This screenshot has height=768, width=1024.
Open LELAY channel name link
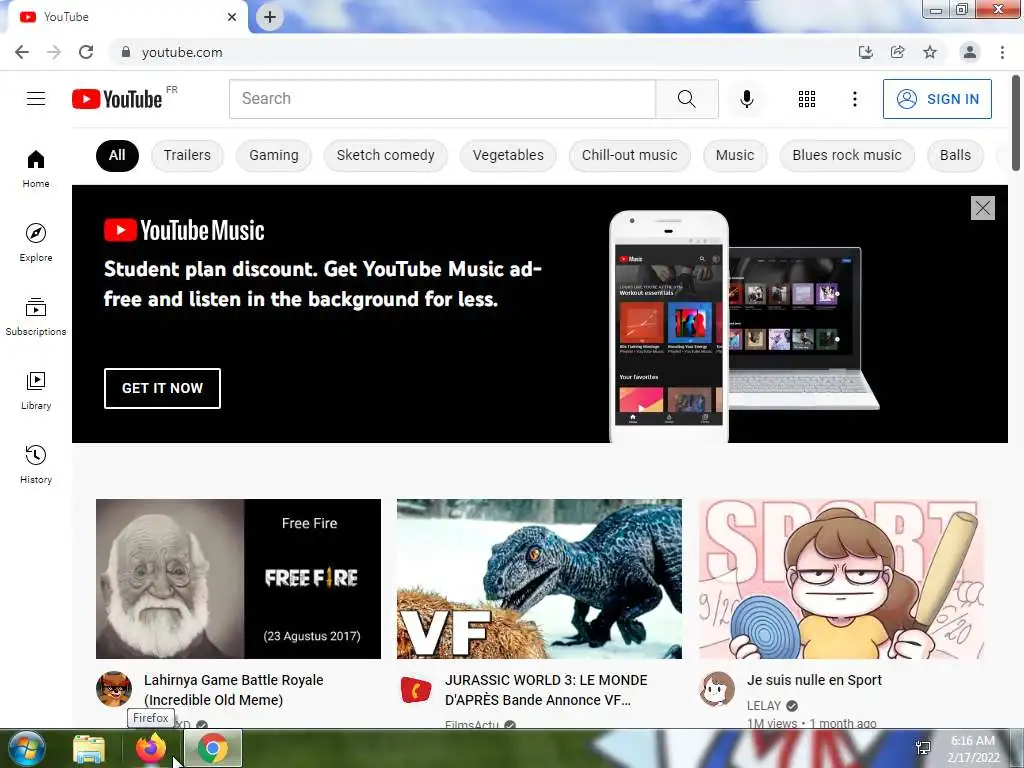(x=763, y=706)
